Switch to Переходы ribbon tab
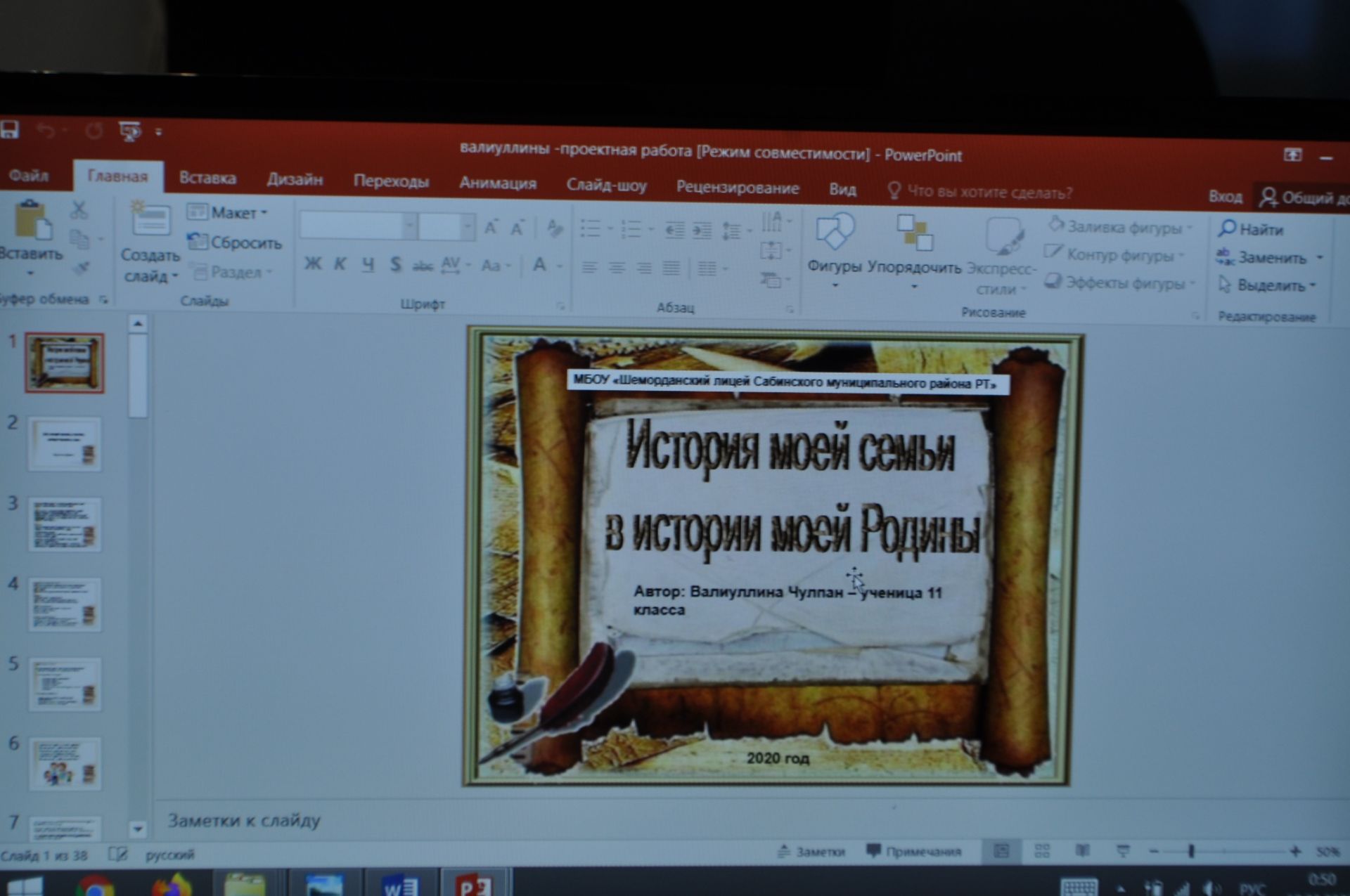The height and width of the screenshot is (896, 1350). [391, 181]
